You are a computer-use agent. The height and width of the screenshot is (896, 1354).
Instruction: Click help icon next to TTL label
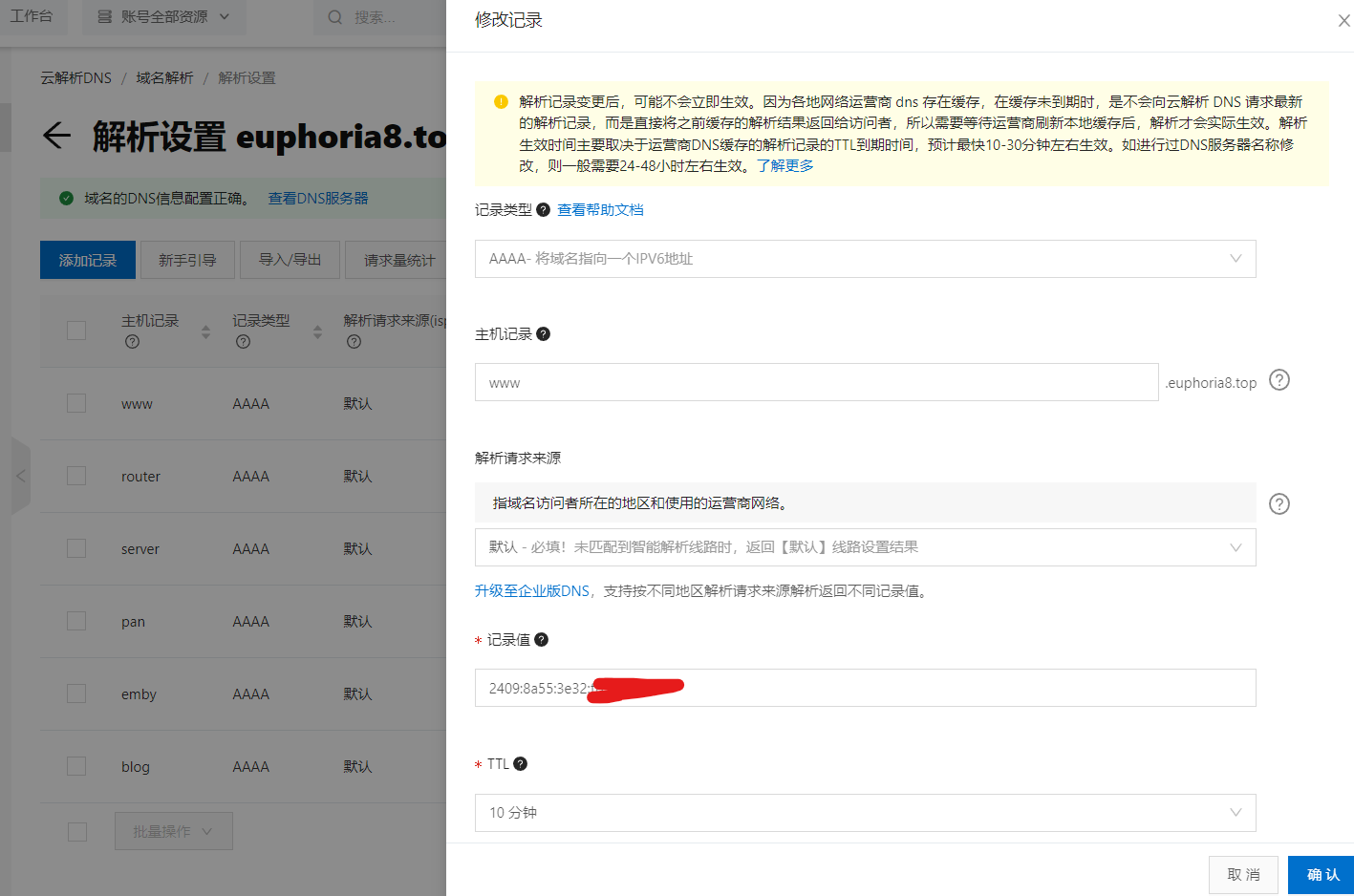pyautogui.click(x=520, y=763)
